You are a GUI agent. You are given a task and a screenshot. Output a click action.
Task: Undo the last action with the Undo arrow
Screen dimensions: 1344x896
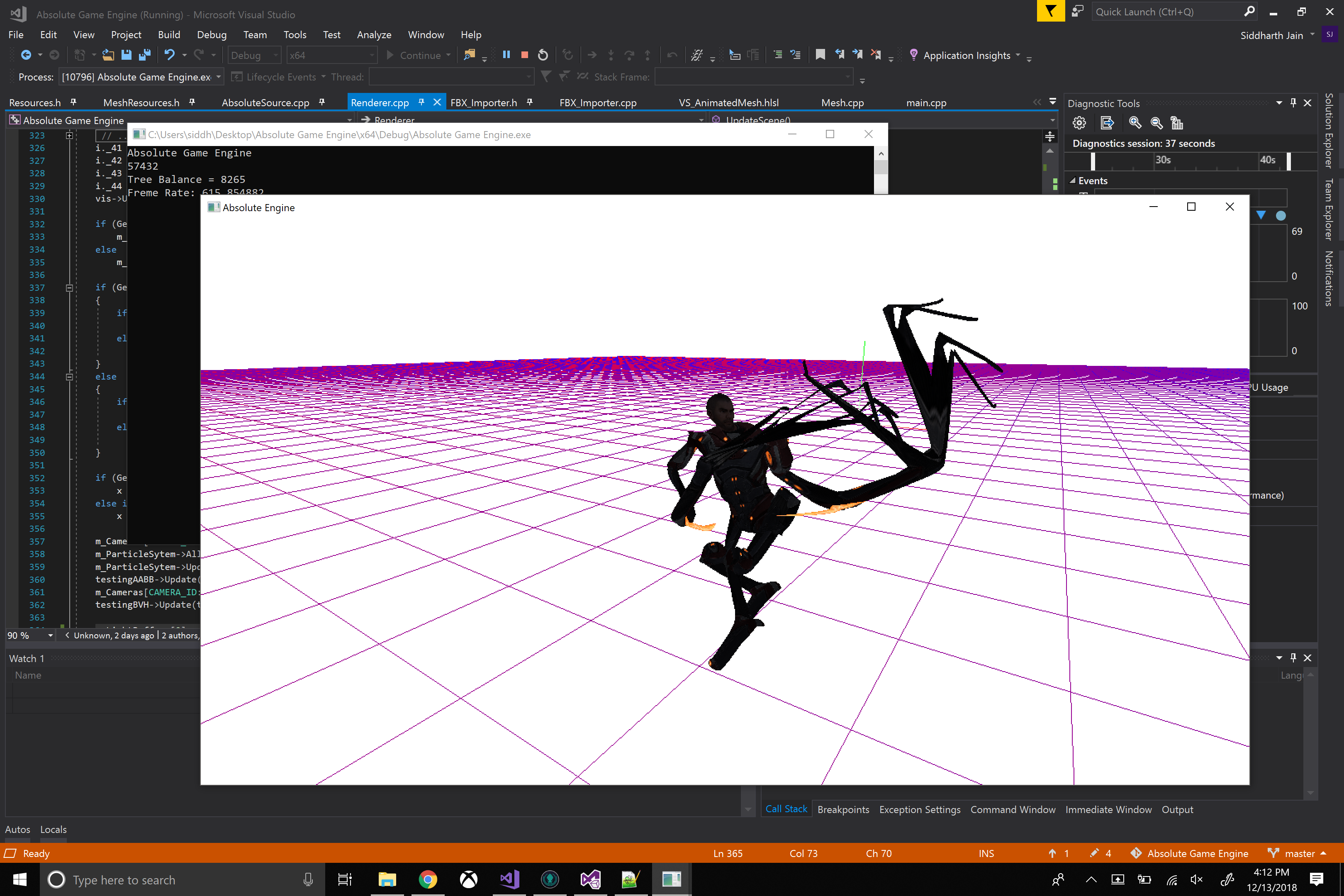tap(170, 55)
